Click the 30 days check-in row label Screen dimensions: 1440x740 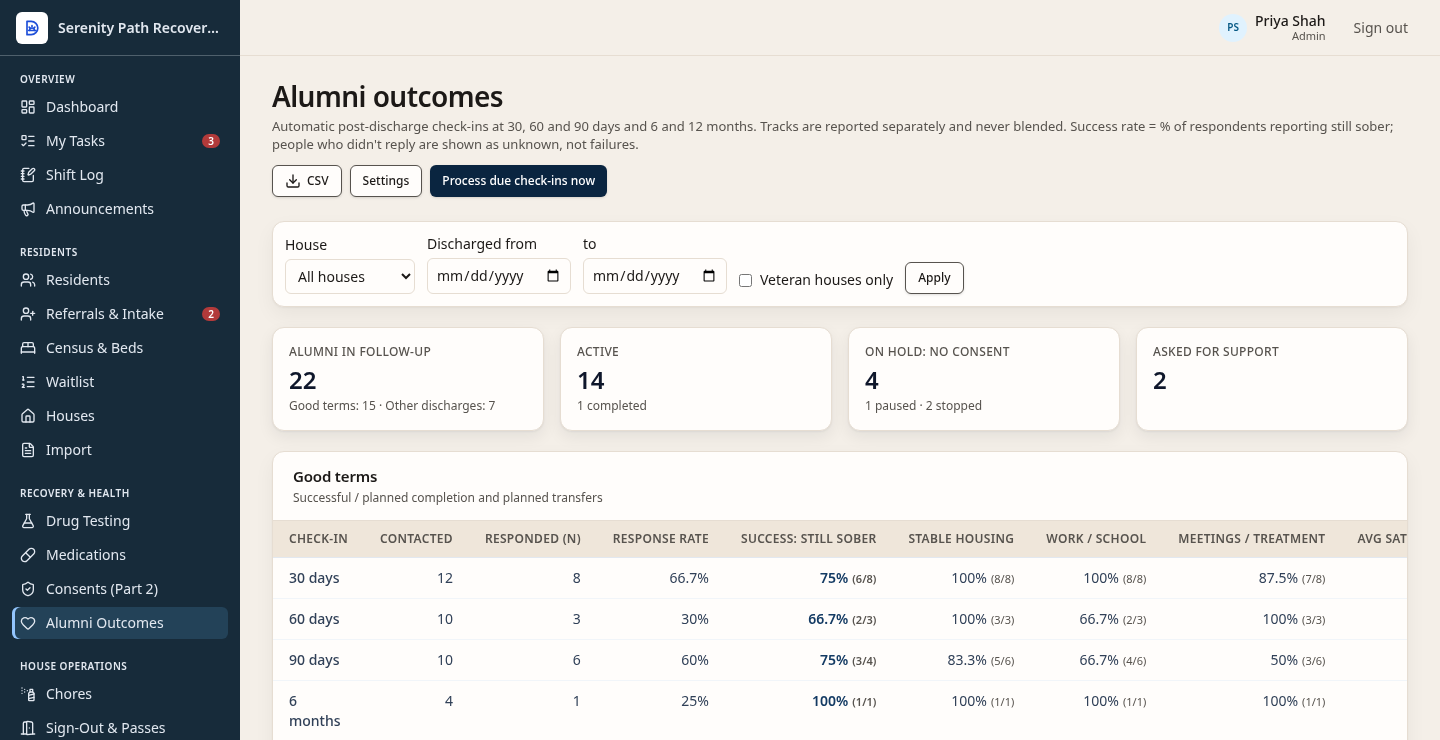(314, 578)
